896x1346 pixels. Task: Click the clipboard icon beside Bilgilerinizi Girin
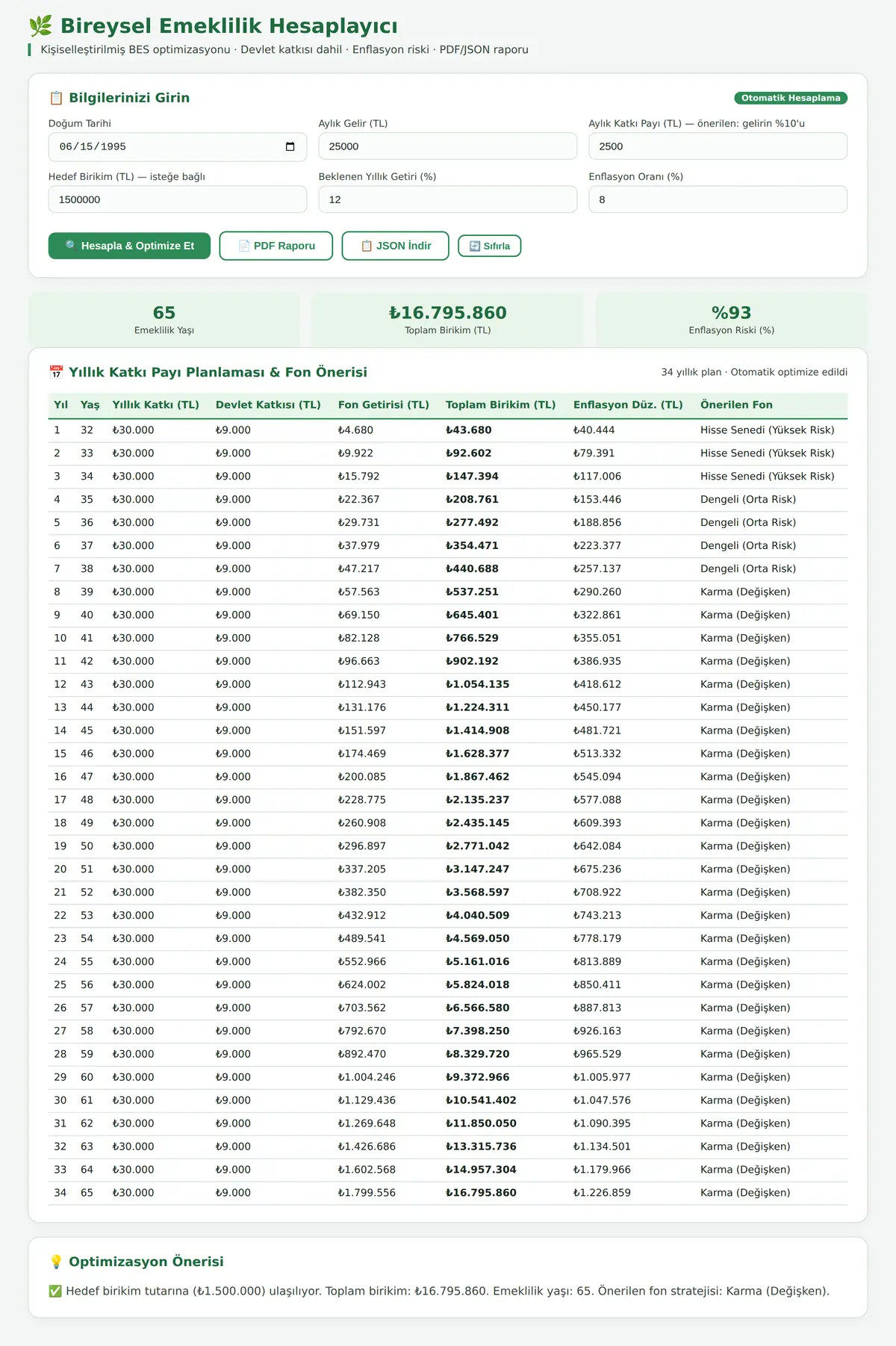56,98
